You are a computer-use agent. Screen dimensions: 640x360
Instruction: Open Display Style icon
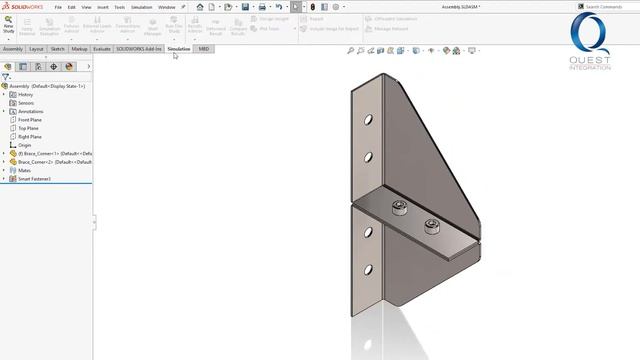pyautogui.click(x=416, y=51)
